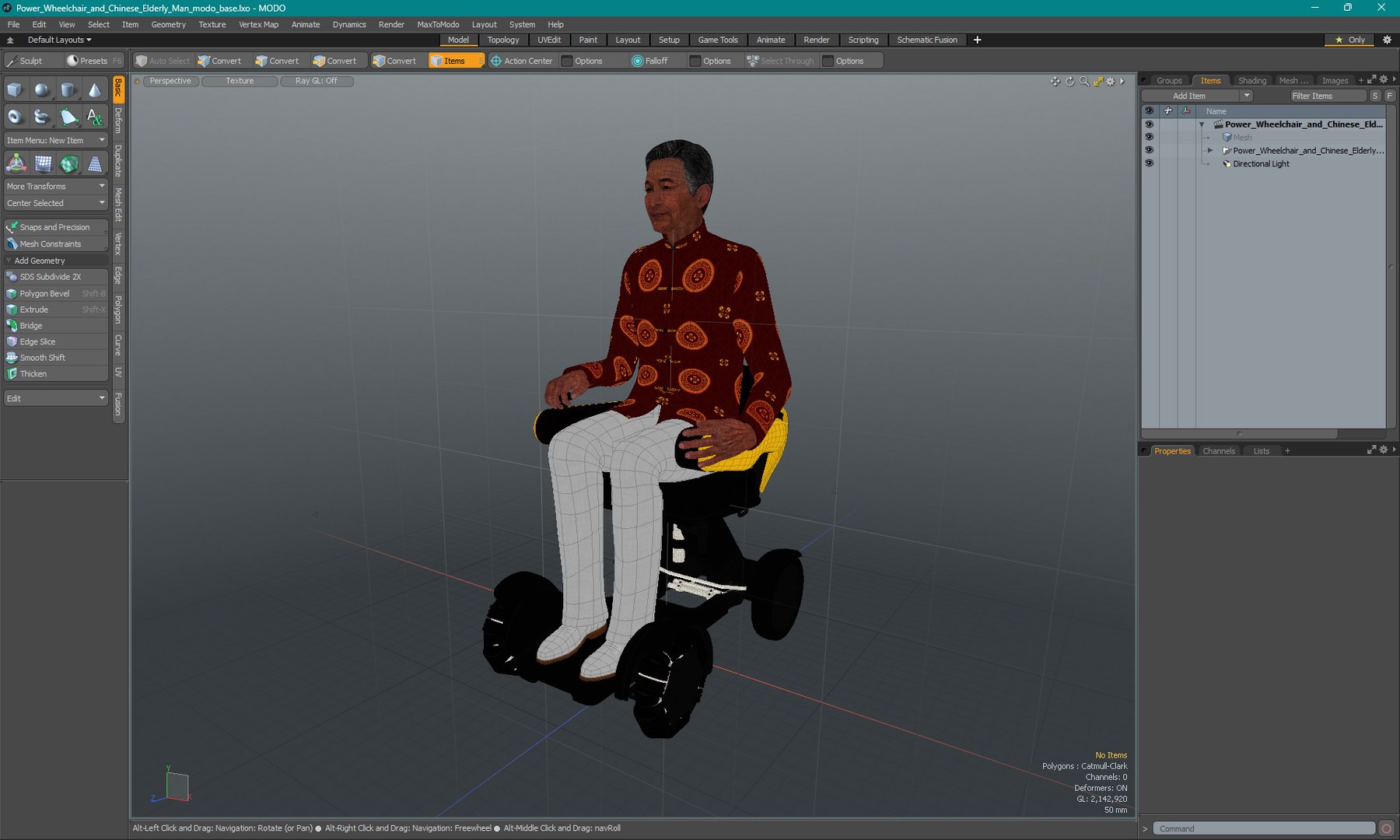This screenshot has height=840, width=1400.
Task: Click the Action Center button
Action: [x=521, y=61]
